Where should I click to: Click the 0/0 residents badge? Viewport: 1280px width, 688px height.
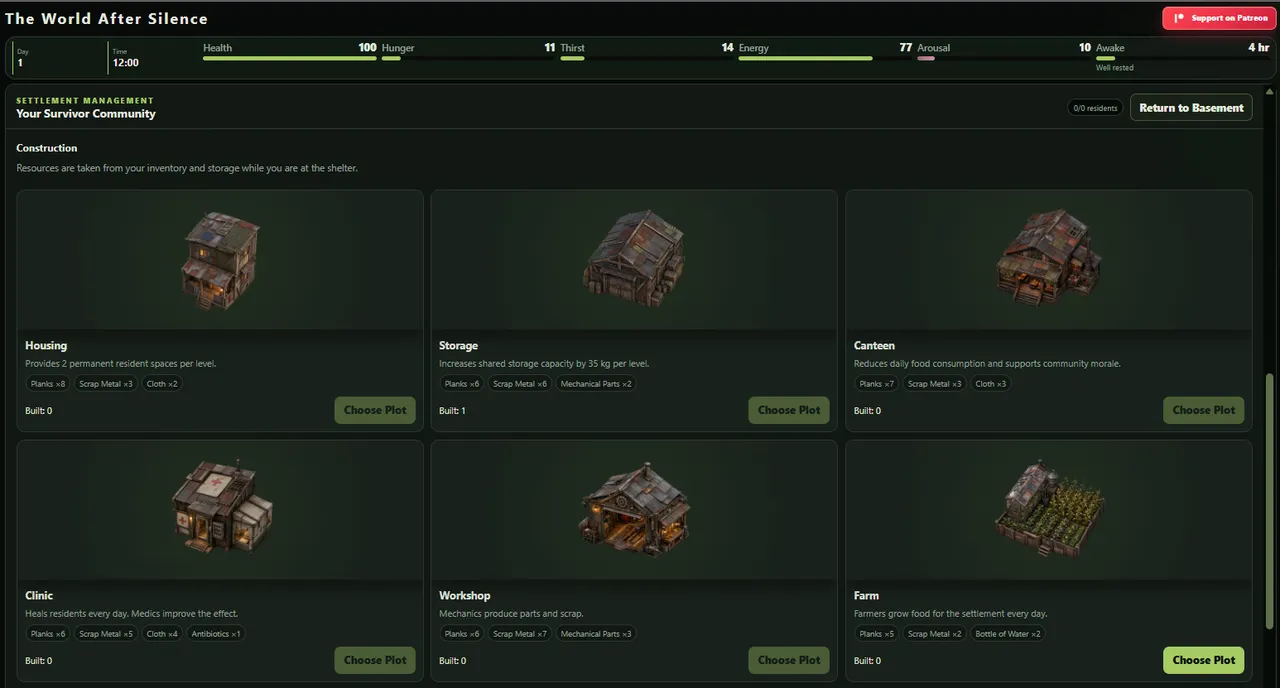click(x=1095, y=108)
